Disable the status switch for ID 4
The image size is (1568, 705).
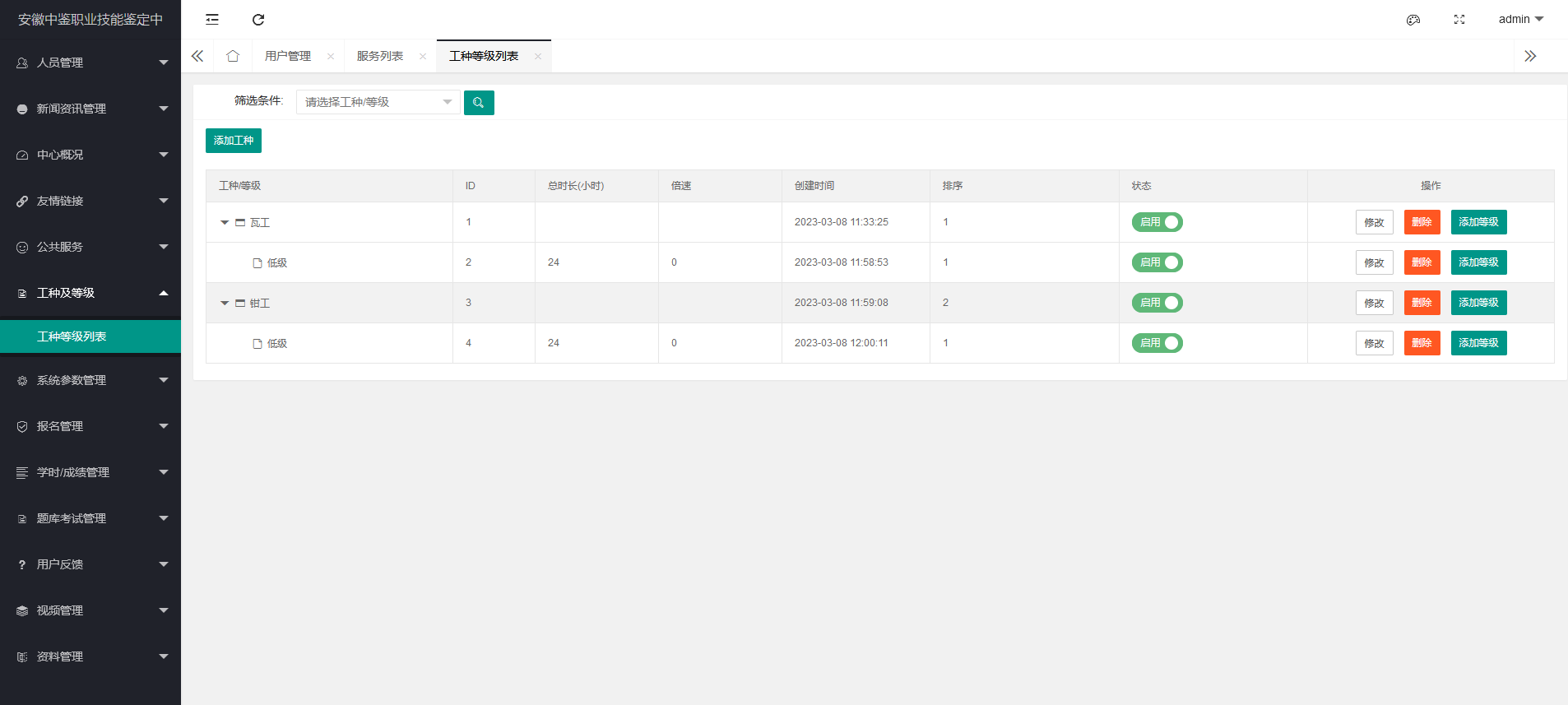pyautogui.click(x=1157, y=343)
